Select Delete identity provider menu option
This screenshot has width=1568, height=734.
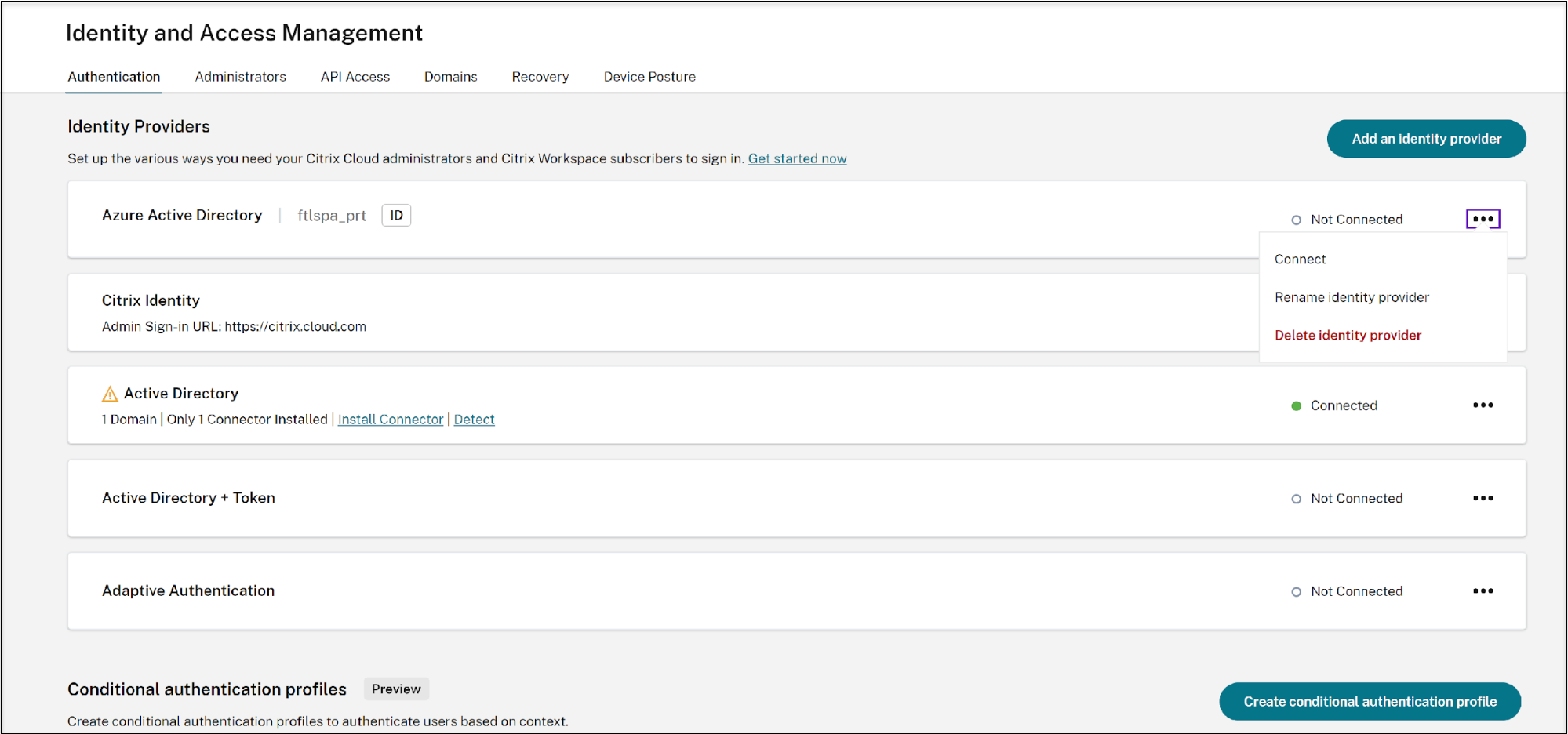click(1348, 336)
